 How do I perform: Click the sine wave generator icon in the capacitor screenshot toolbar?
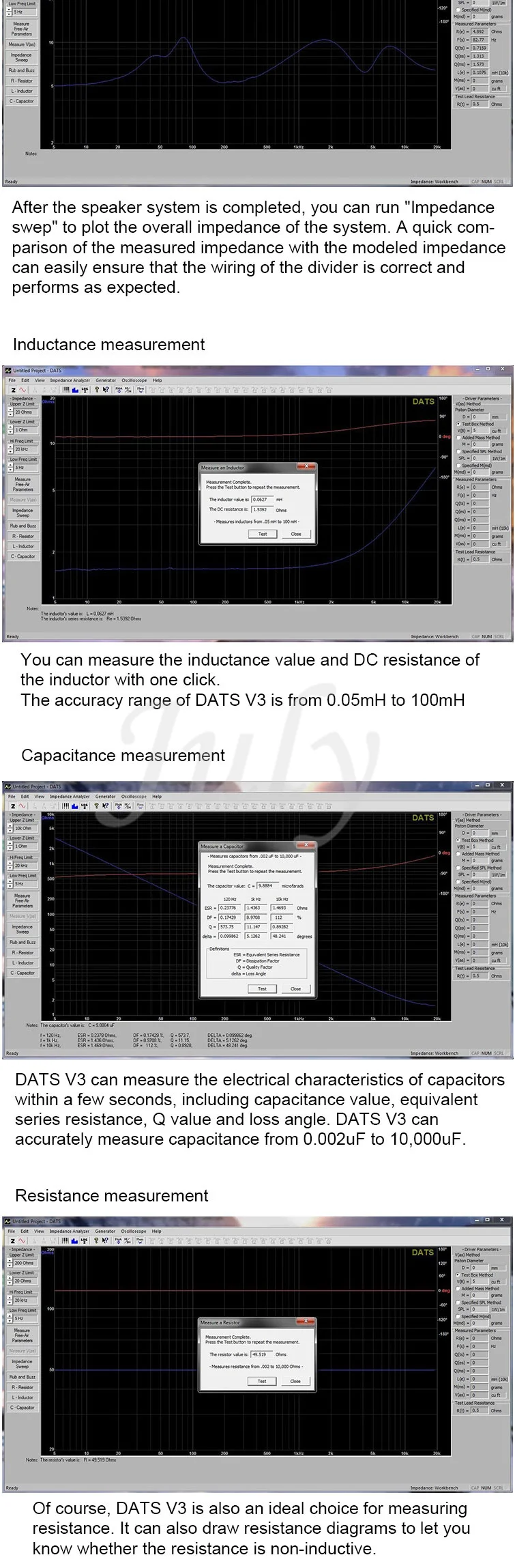(23, 806)
